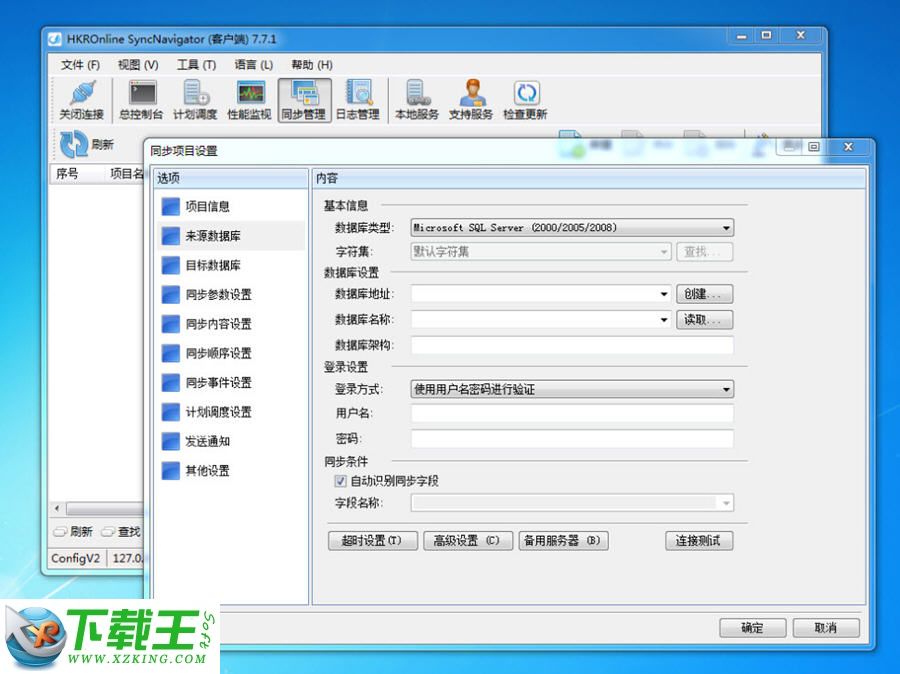Open 同步参数设置 options entry
This screenshot has height=674, width=900.
pyautogui.click(x=230, y=295)
